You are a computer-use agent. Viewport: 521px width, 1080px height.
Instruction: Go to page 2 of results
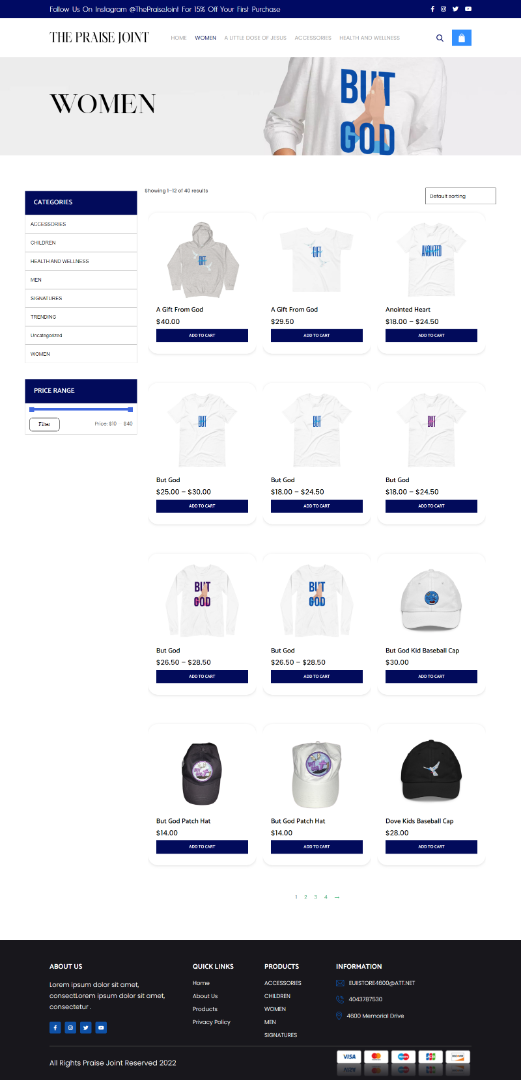(x=306, y=897)
